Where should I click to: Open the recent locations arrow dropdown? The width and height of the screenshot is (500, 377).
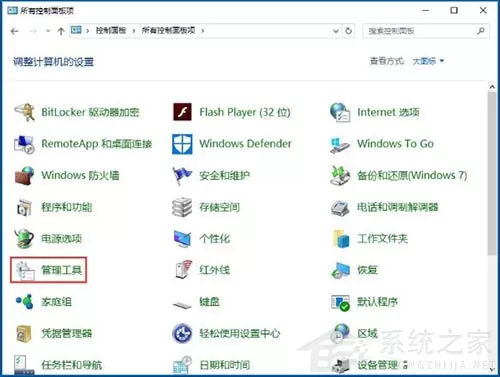(48, 31)
